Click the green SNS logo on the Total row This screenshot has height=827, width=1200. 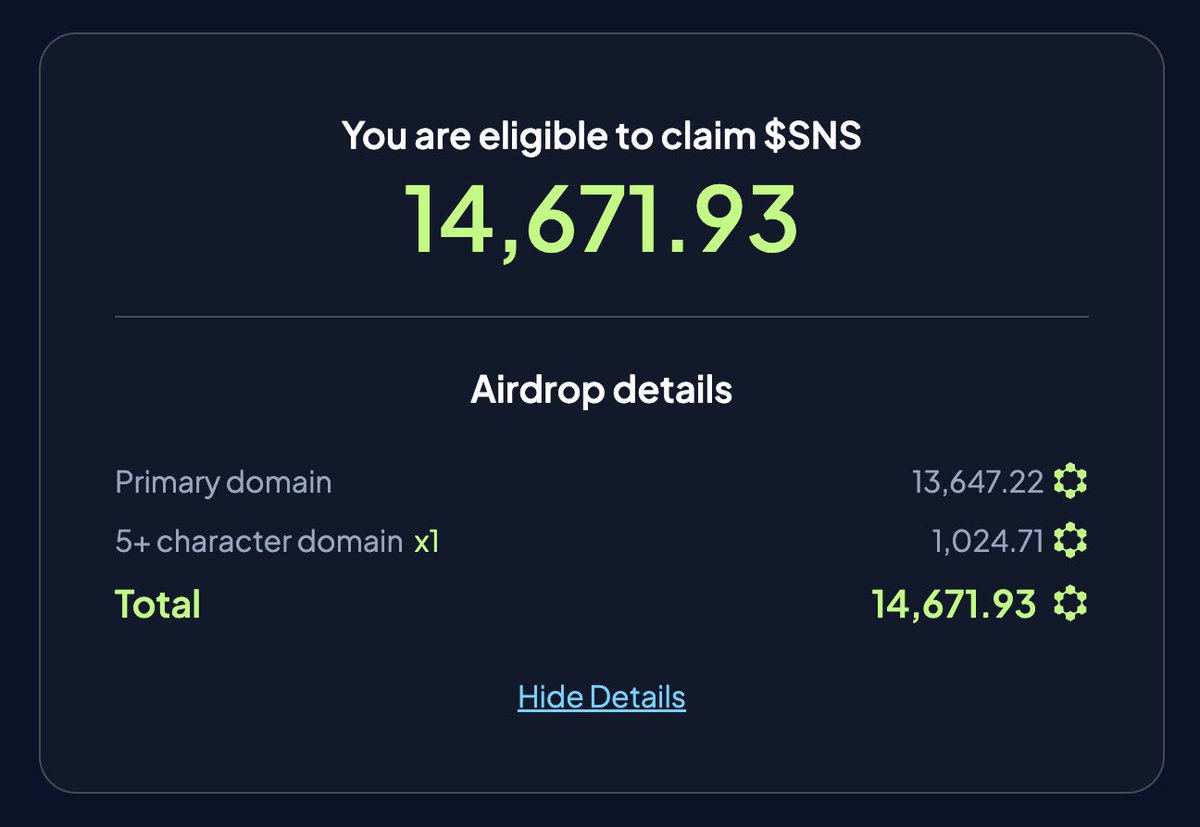pyautogui.click(x=1071, y=603)
